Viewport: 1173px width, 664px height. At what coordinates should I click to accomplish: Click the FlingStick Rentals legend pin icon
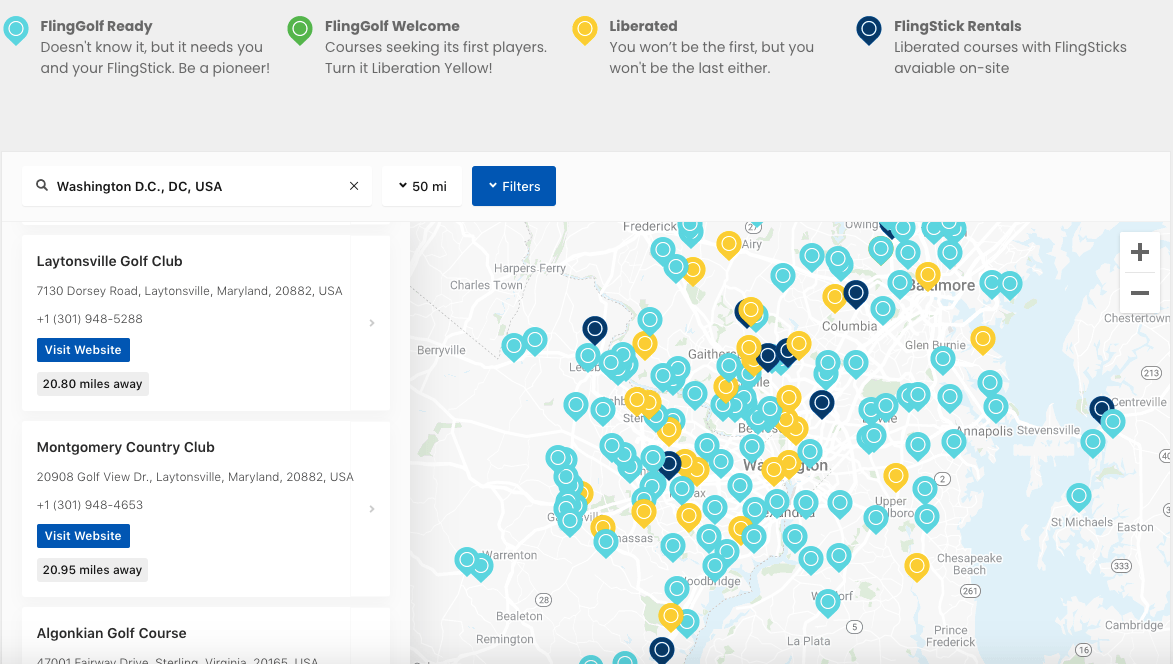coord(869,30)
